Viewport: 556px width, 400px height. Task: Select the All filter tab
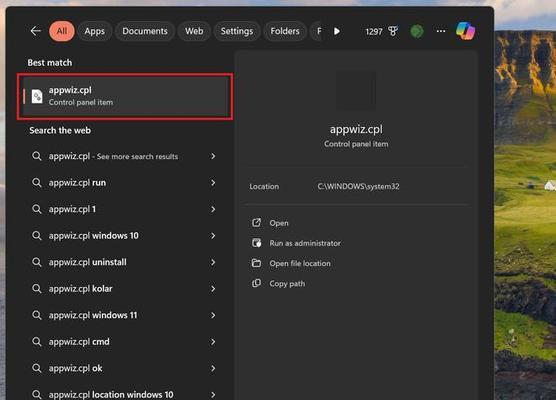(x=62, y=31)
